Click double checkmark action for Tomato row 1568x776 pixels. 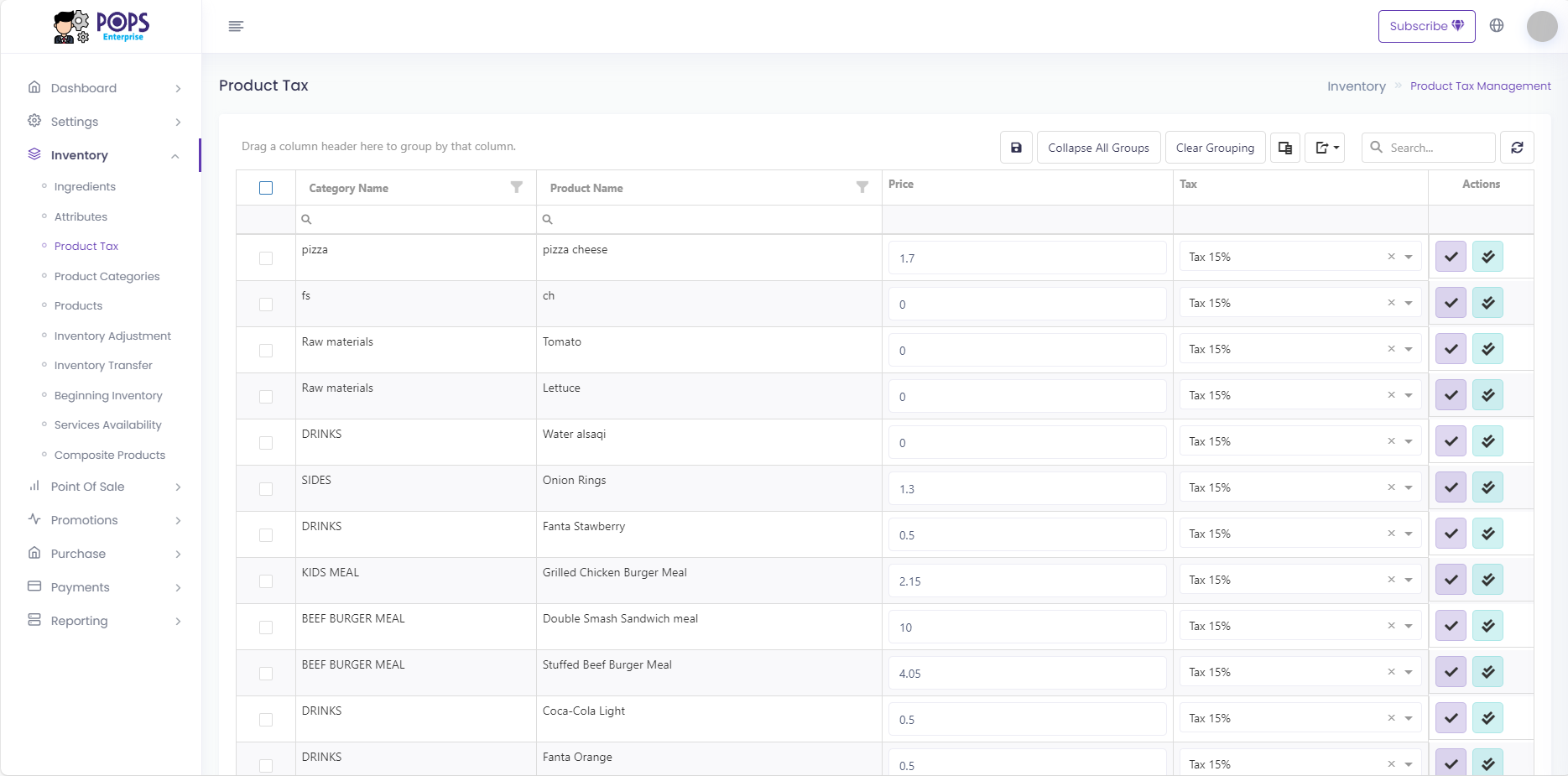(1487, 349)
